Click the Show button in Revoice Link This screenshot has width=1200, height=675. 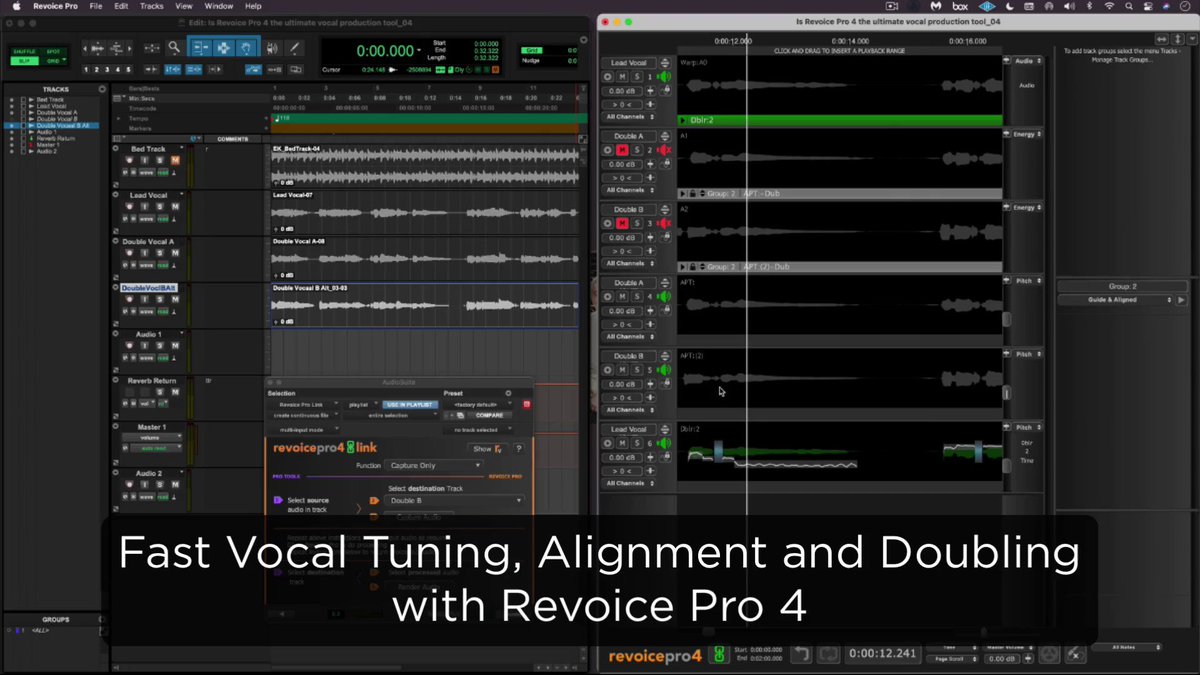coord(487,449)
